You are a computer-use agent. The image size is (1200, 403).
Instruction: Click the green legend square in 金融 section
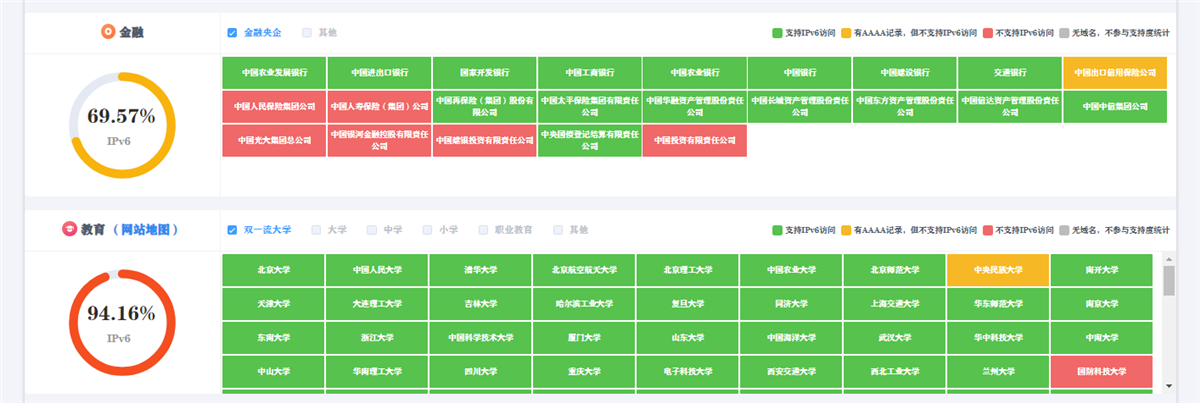pos(777,33)
